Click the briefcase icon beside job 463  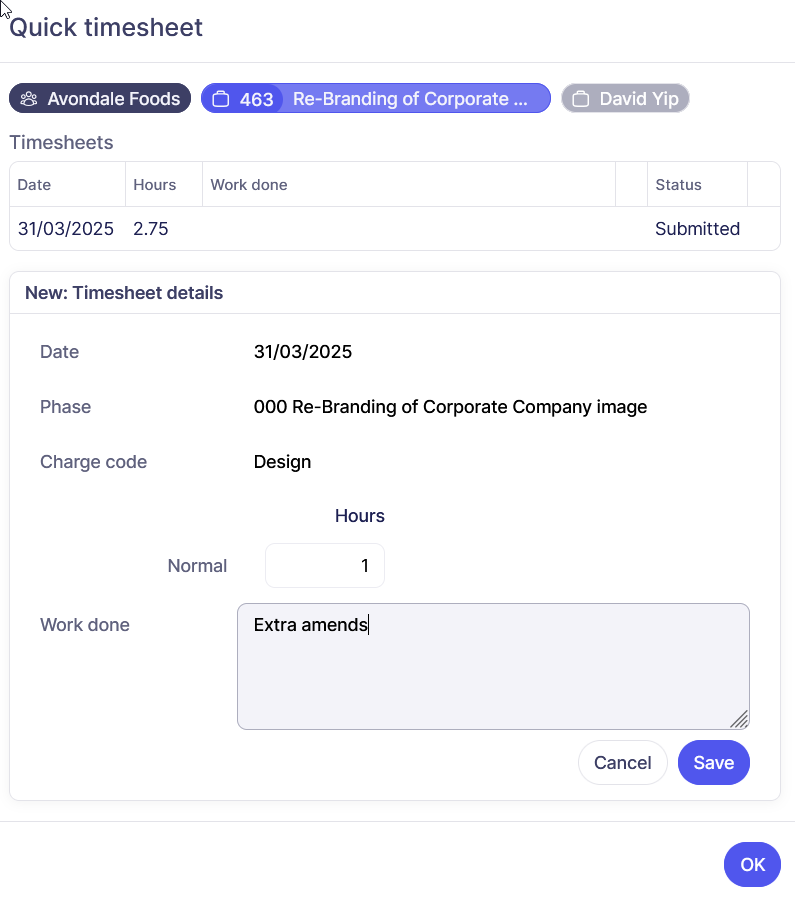coord(221,99)
